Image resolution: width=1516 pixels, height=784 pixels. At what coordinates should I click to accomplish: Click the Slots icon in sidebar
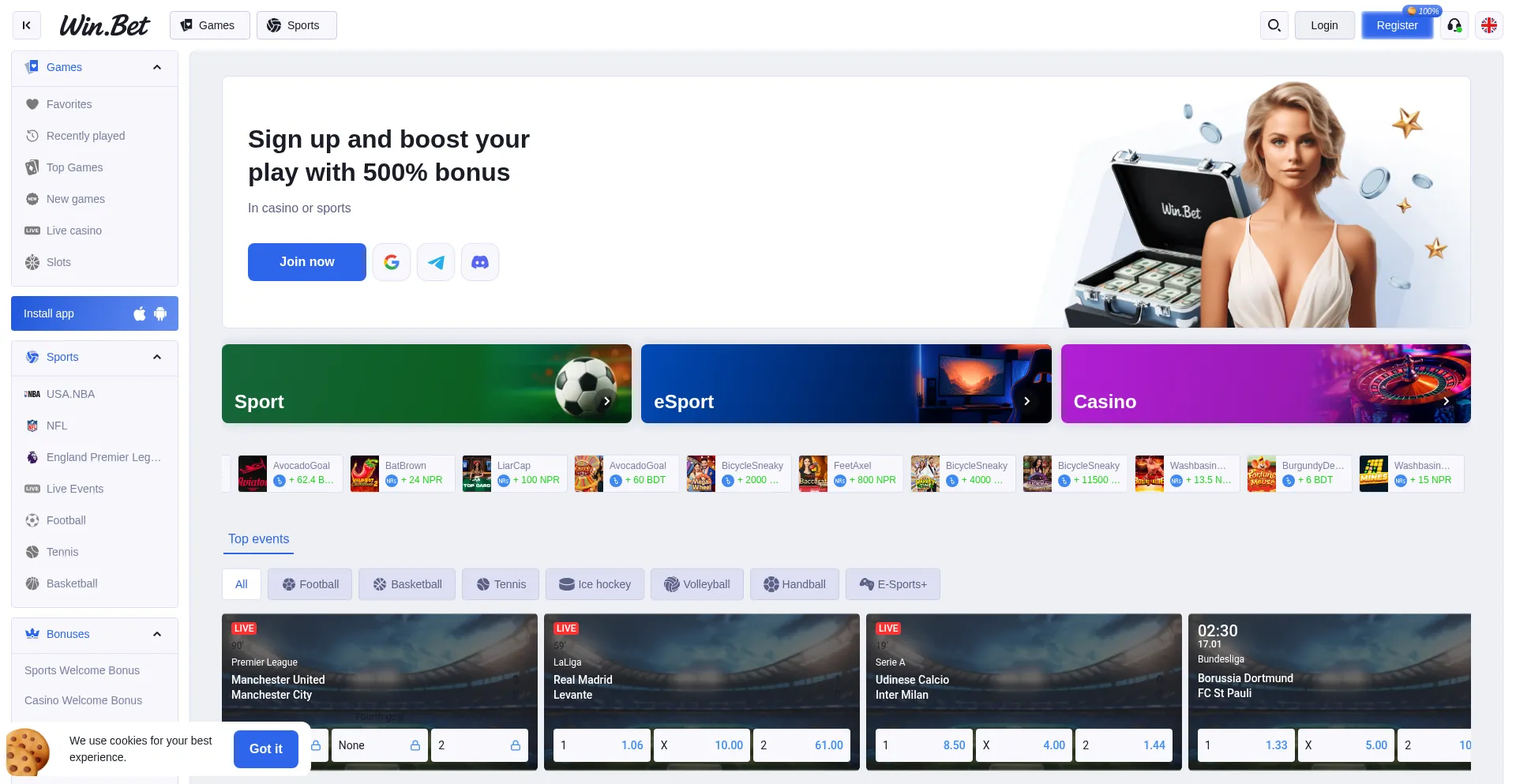point(32,262)
